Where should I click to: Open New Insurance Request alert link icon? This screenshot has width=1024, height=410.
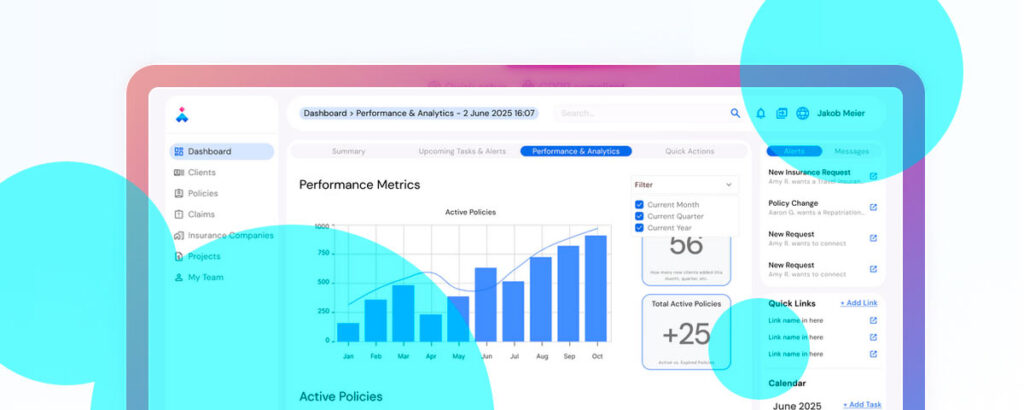(873, 176)
